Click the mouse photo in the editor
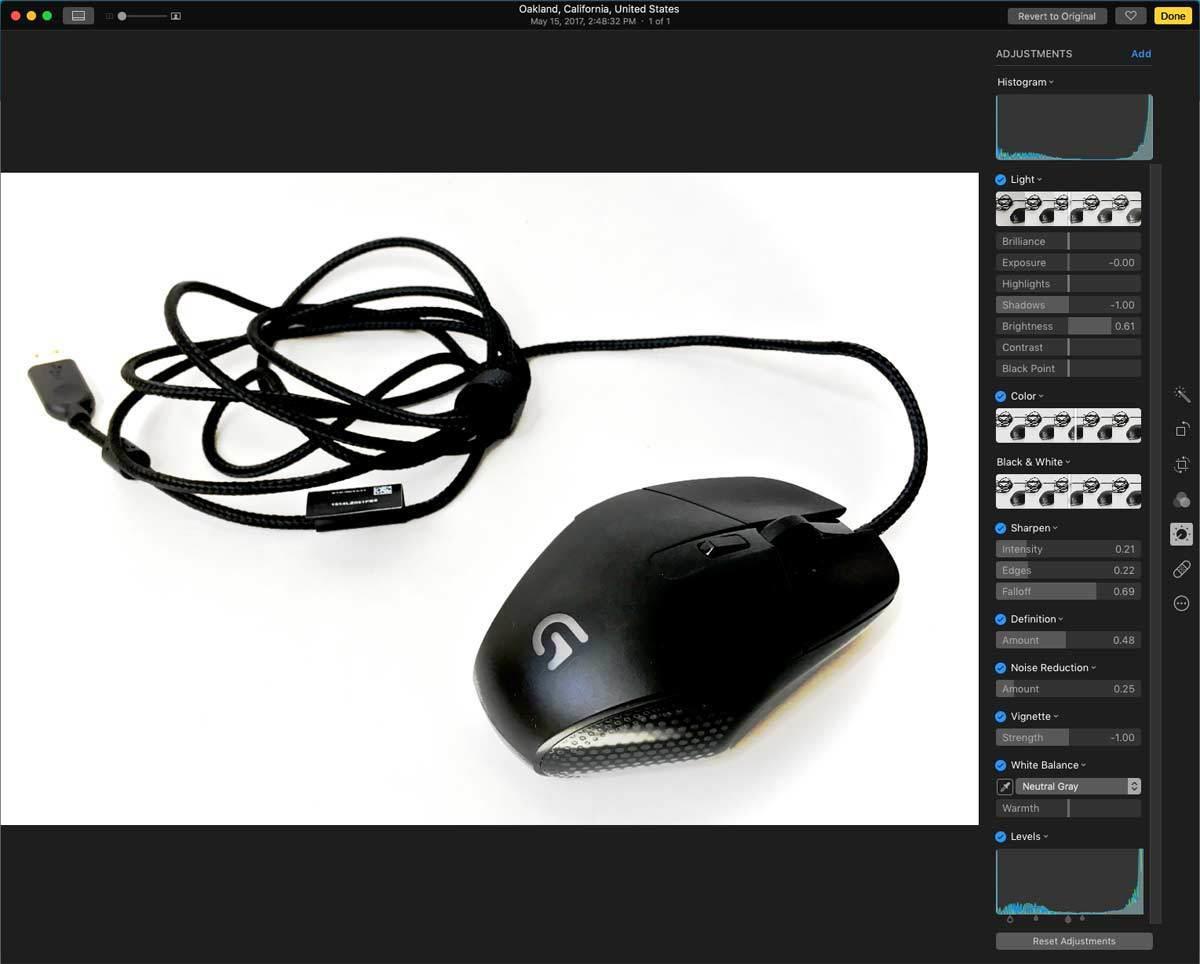The height and width of the screenshot is (964, 1200). tap(489, 499)
